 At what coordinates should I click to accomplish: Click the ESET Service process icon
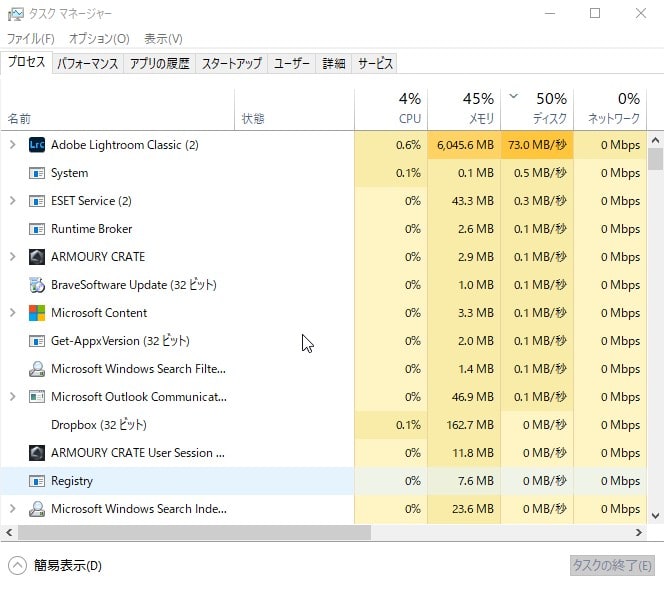pyautogui.click(x=37, y=201)
